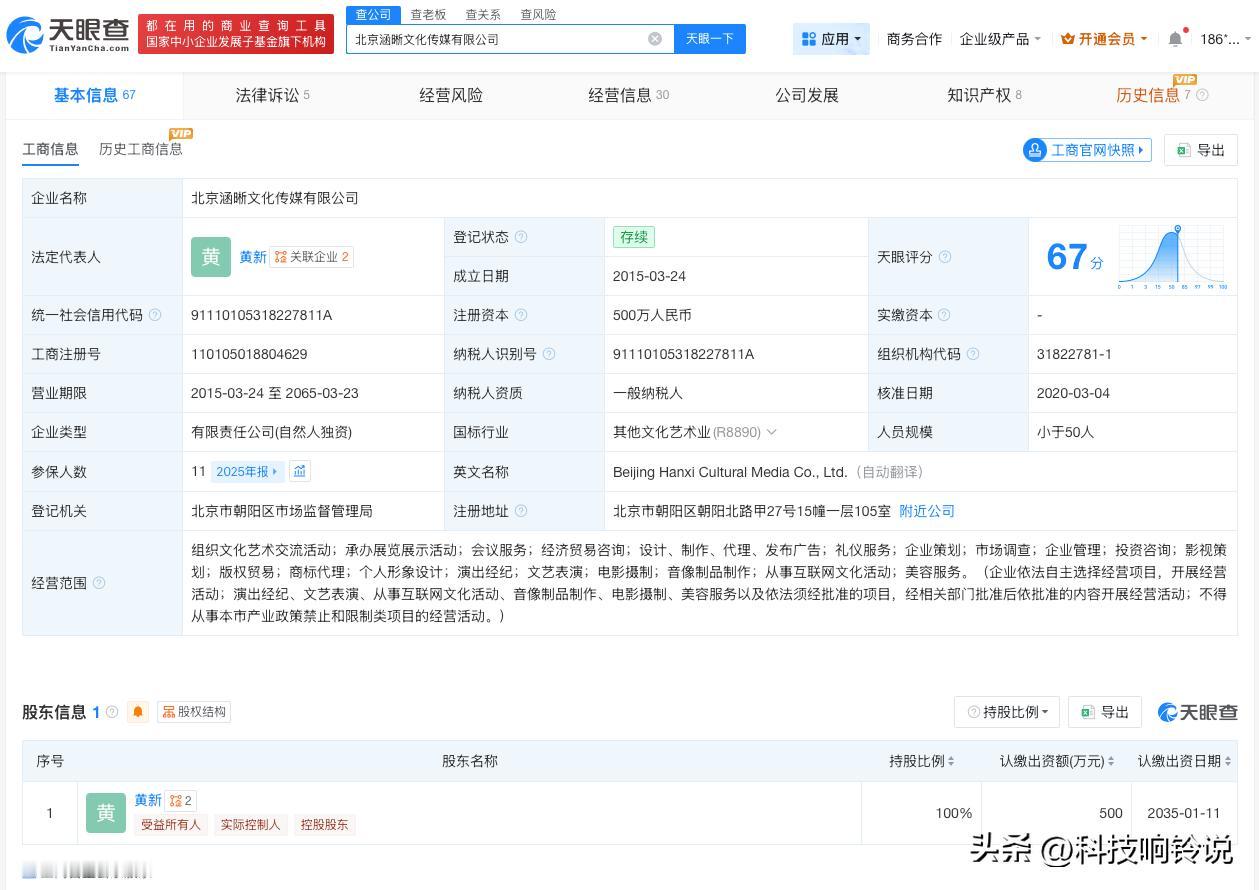This screenshot has width=1259, height=890.
Task: Open notifications bell icon
Action: pos(1175,39)
